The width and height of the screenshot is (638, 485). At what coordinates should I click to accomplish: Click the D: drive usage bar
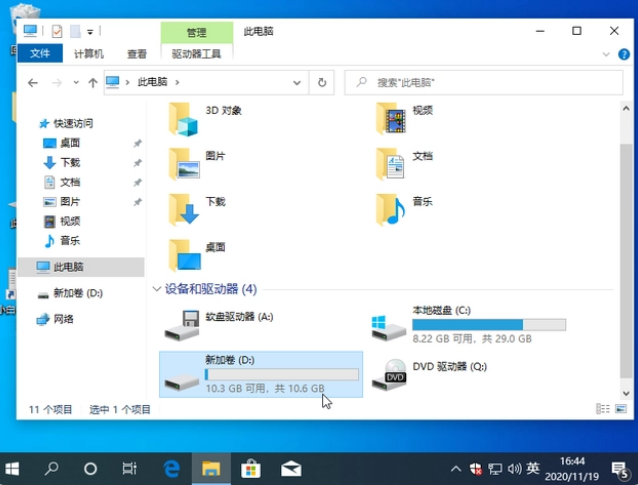[282, 374]
